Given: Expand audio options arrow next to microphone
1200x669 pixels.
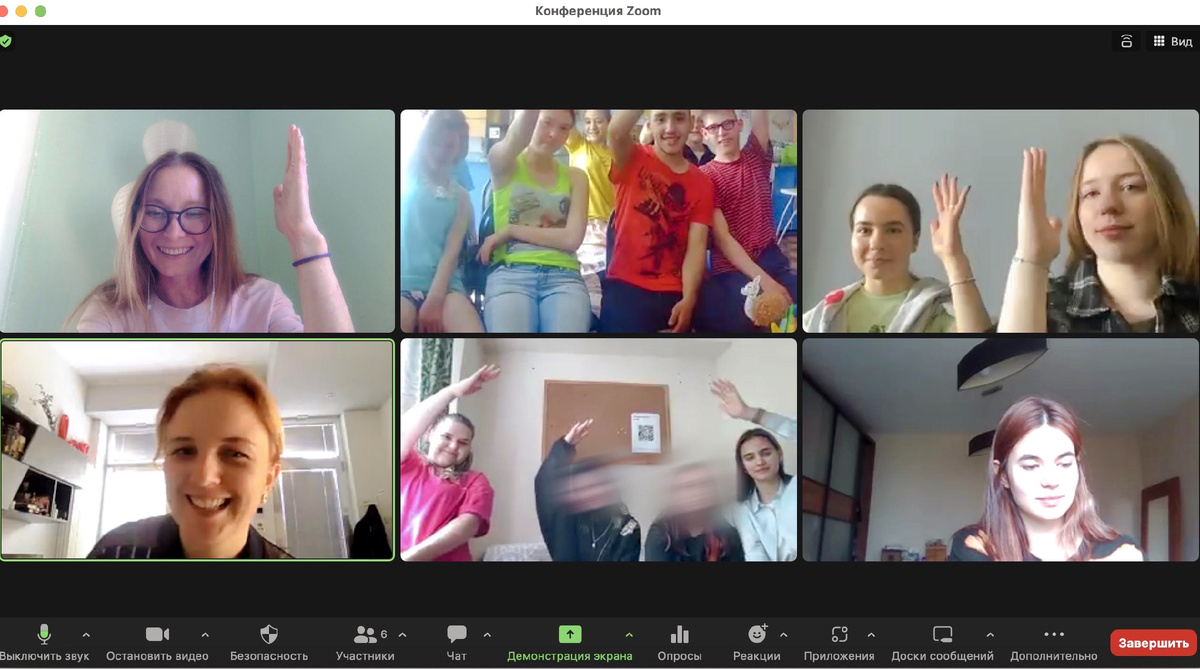Looking at the screenshot, I should pos(86,635).
